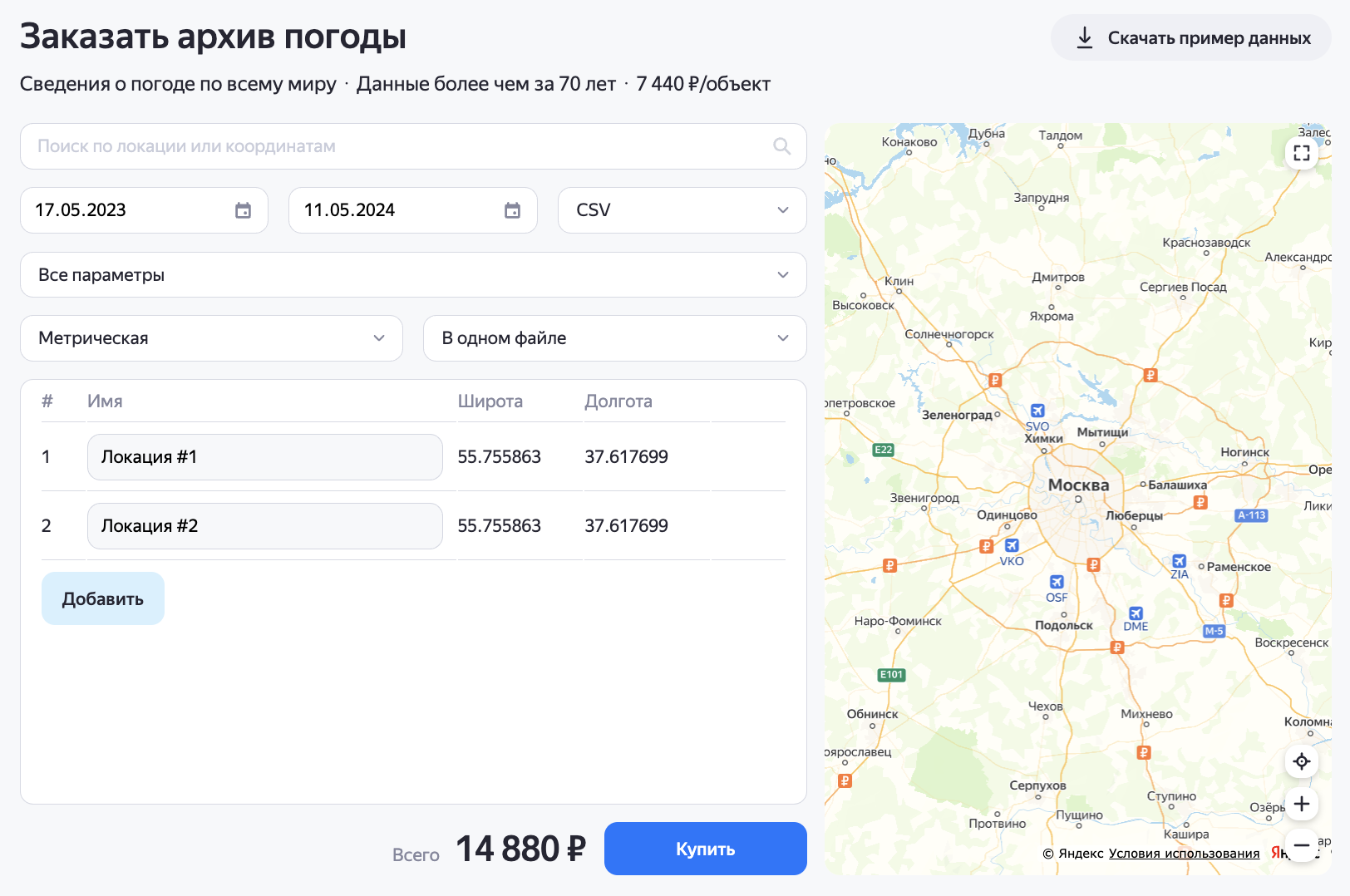Image resolution: width=1350 pixels, height=896 pixels.
Task: Open the "Метрическая" units dropdown
Action: [x=211, y=338]
